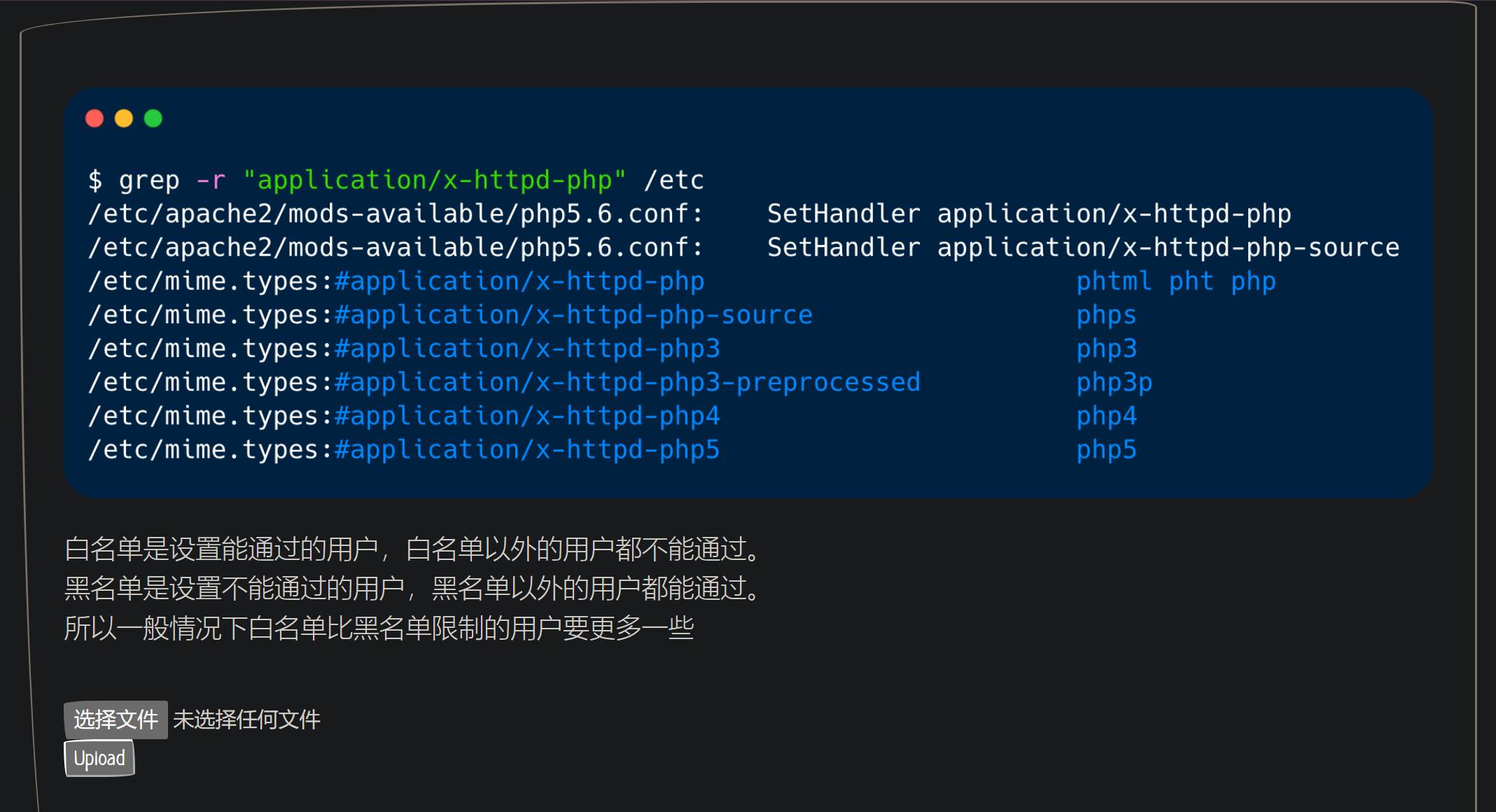The image size is (1496, 812).
Task: Click the red dot in the terminal header
Action: 95,118
